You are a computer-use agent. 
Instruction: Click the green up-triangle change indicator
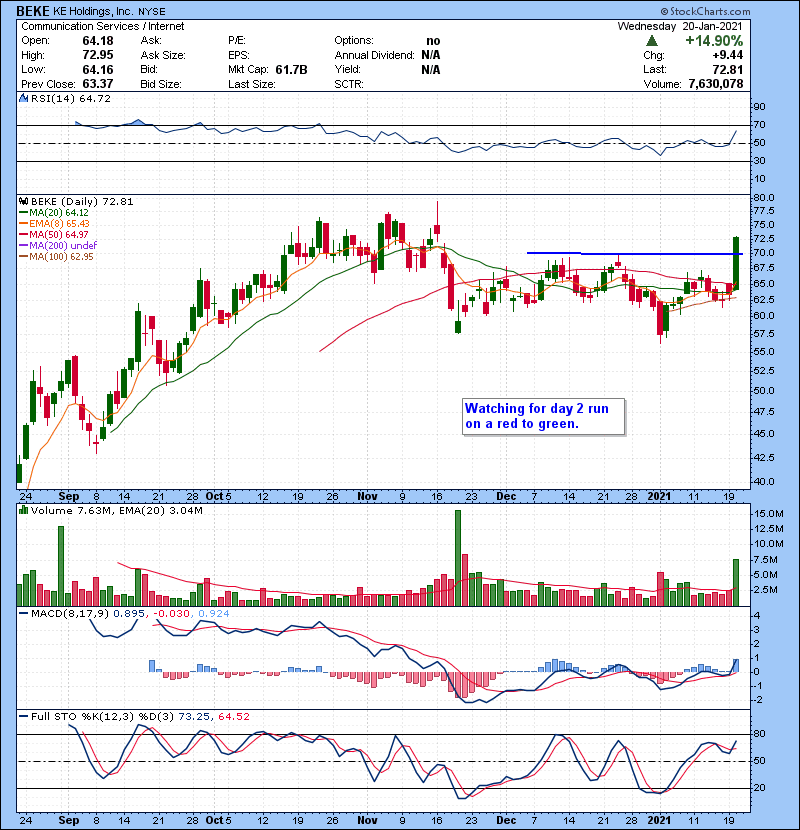click(x=652, y=41)
